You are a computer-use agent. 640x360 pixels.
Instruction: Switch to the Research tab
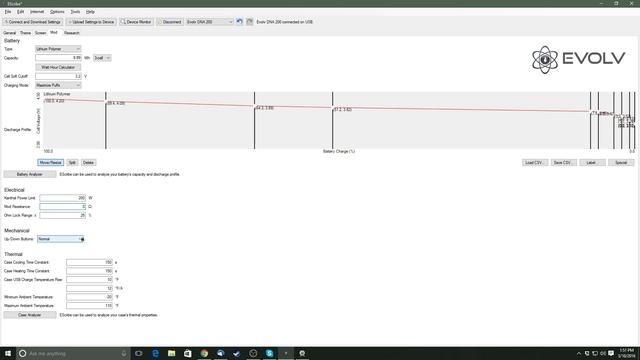point(71,33)
